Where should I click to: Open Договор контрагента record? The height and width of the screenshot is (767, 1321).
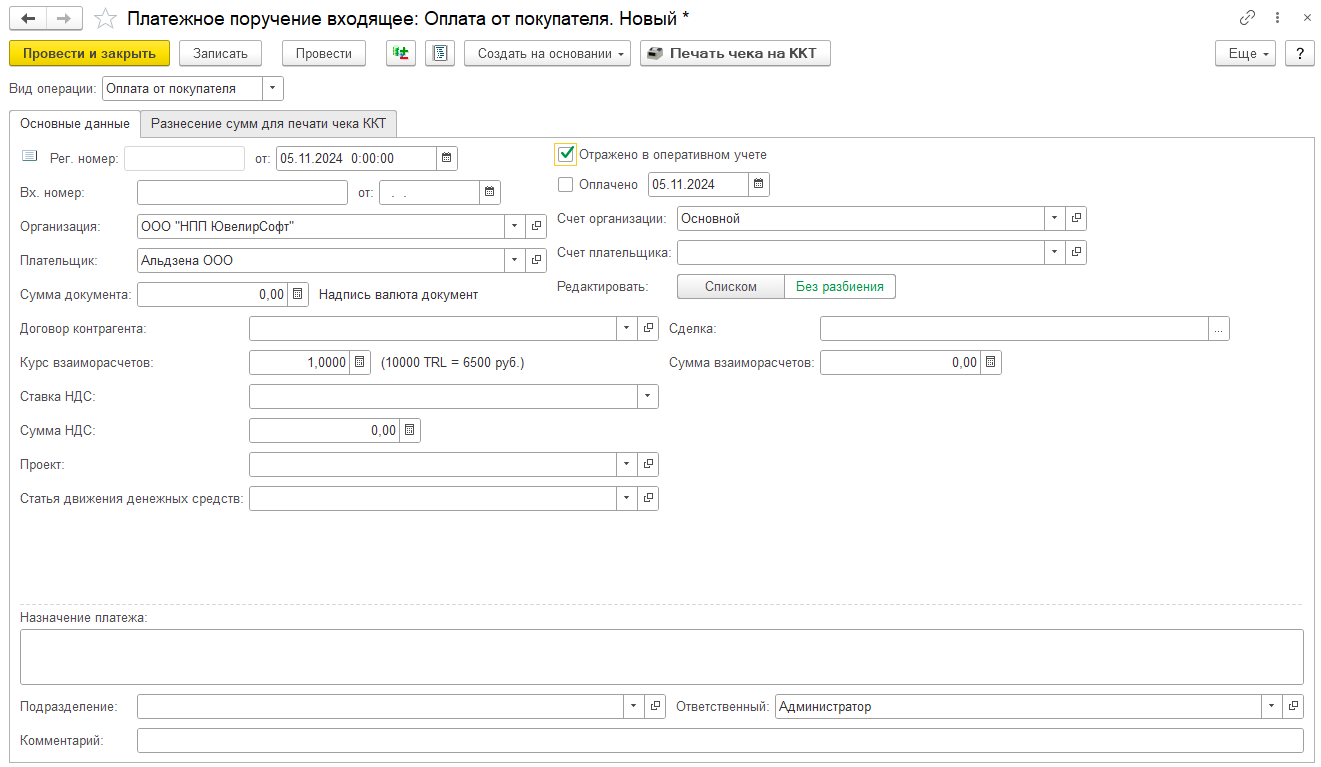coord(648,328)
